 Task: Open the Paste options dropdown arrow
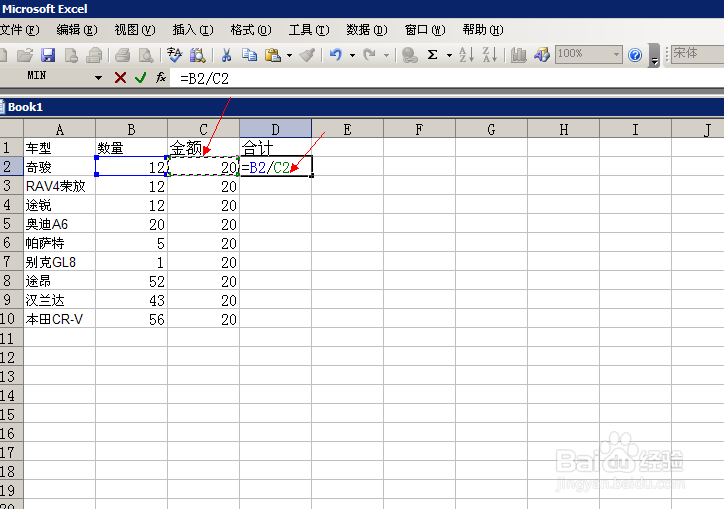pyautogui.click(x=290, y=55)
